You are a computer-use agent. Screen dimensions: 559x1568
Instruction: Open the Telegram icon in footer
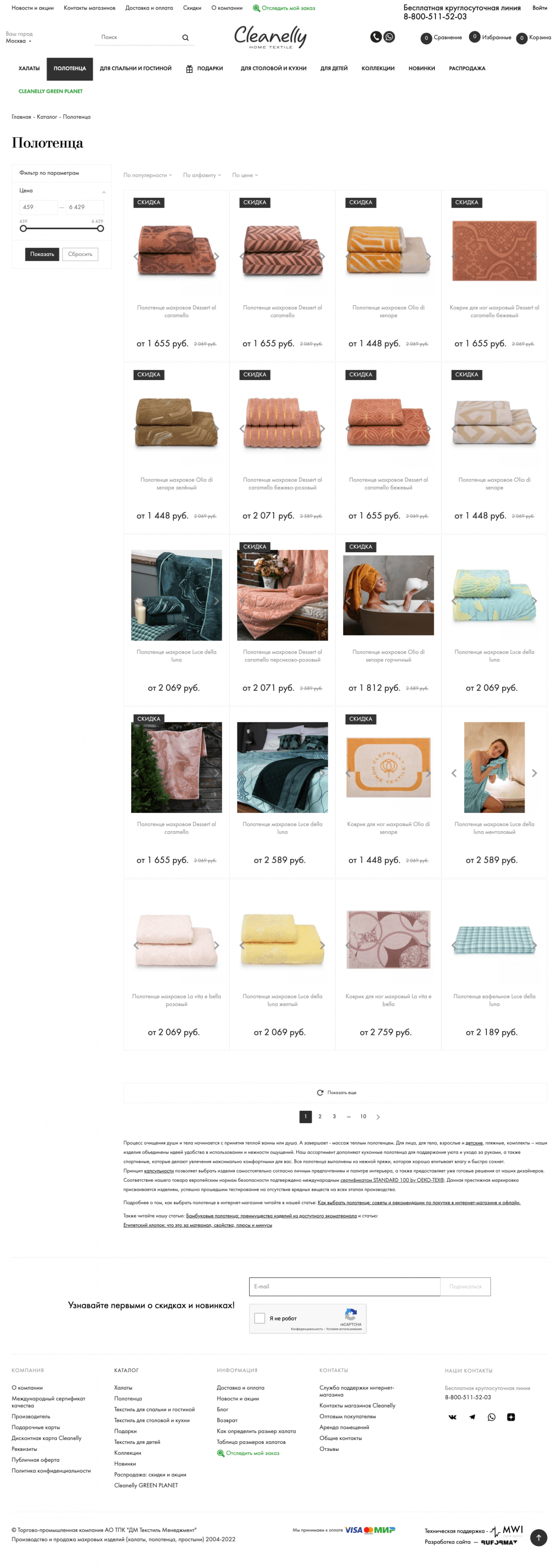(x=472, y=1417)
